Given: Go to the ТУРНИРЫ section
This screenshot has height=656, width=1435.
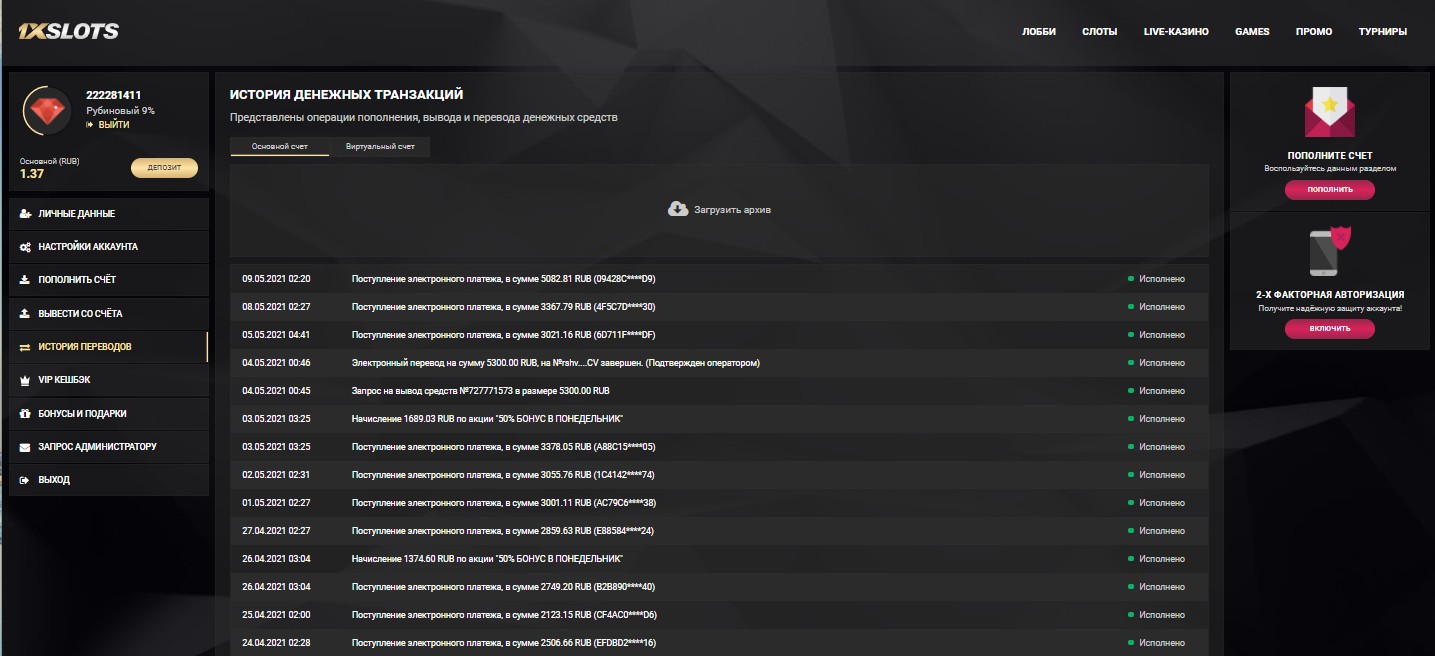Looking at the screenshot, I should click(x=1382, y=32).
